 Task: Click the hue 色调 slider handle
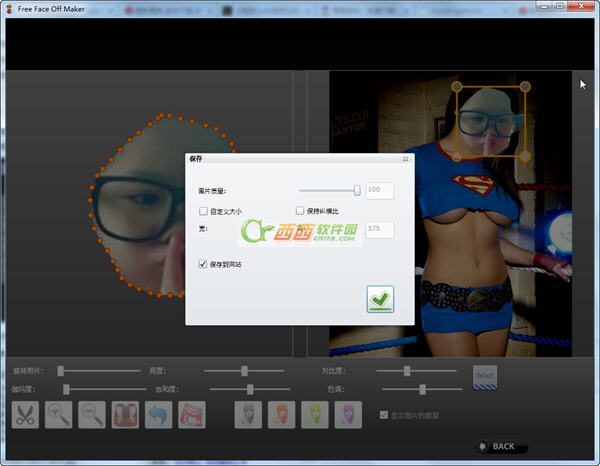click(x=422, y=389)
